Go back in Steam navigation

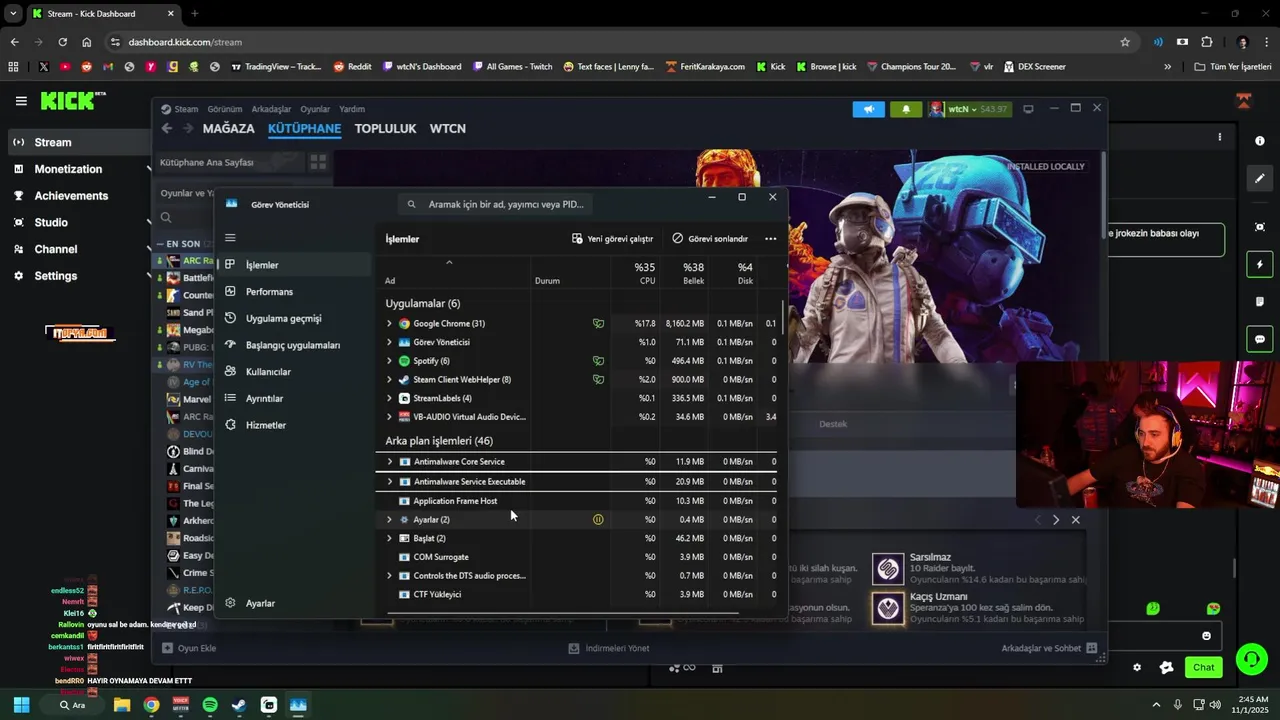(x=167, y=128)
